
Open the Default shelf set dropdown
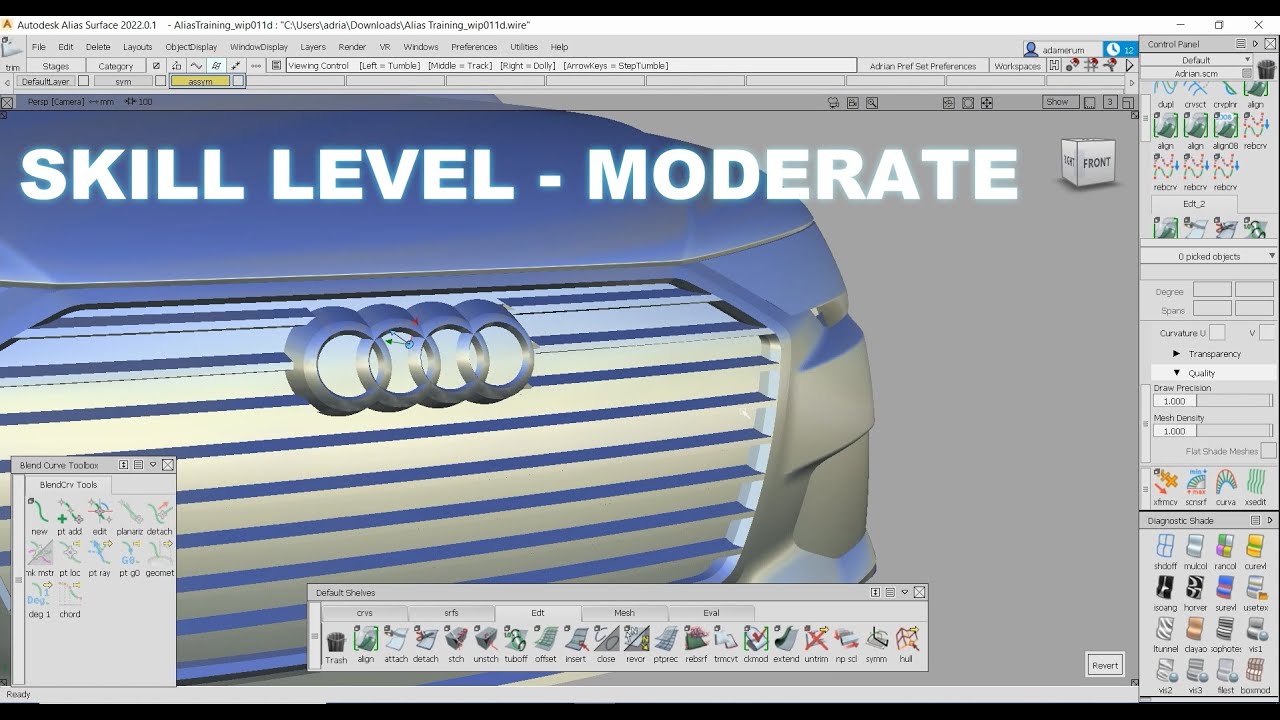tap(1197, 60)
